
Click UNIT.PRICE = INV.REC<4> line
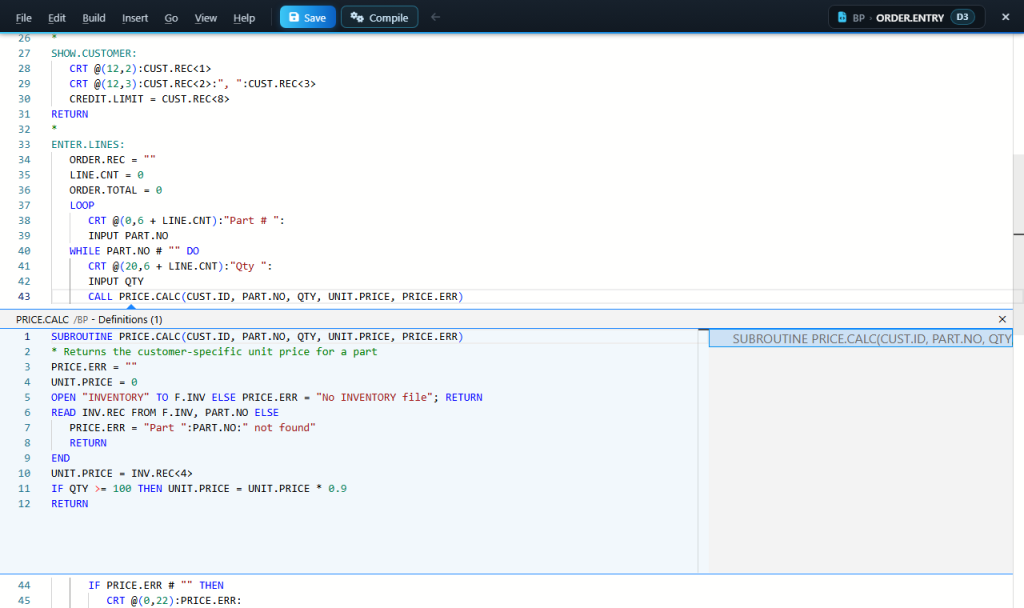click(121, 473)
